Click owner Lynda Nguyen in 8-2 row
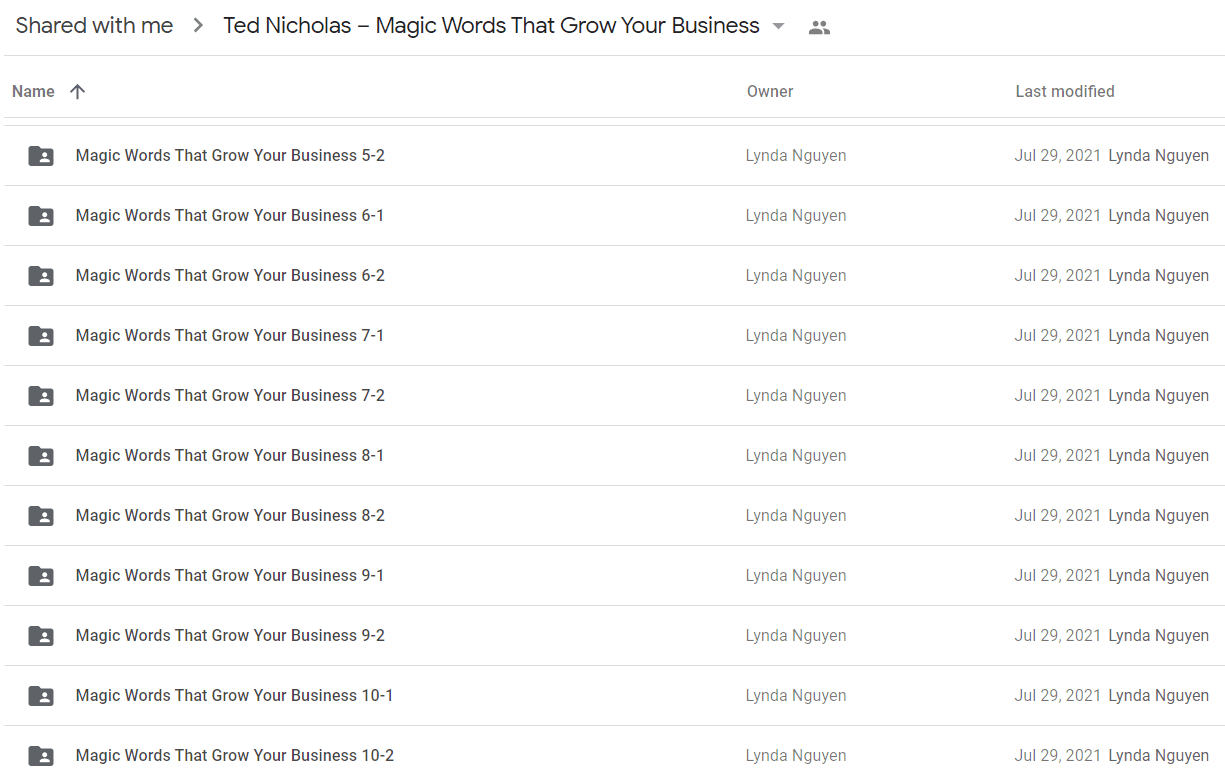This screenshot has height=779, width=1225. click(796, 516)
